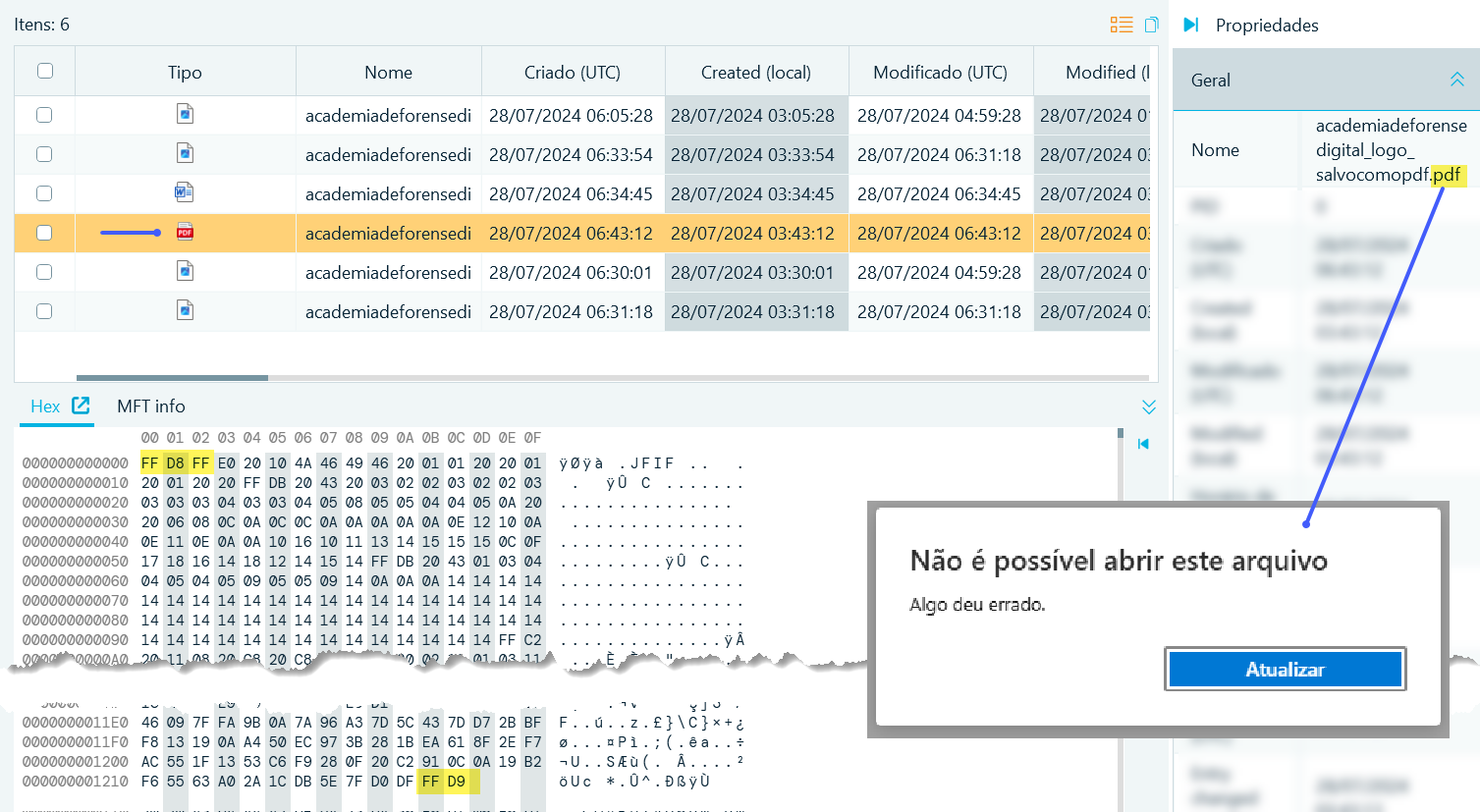Check the box for the 06:33:54 row
Screen dimensions: 1480x812
click(44, 154)
